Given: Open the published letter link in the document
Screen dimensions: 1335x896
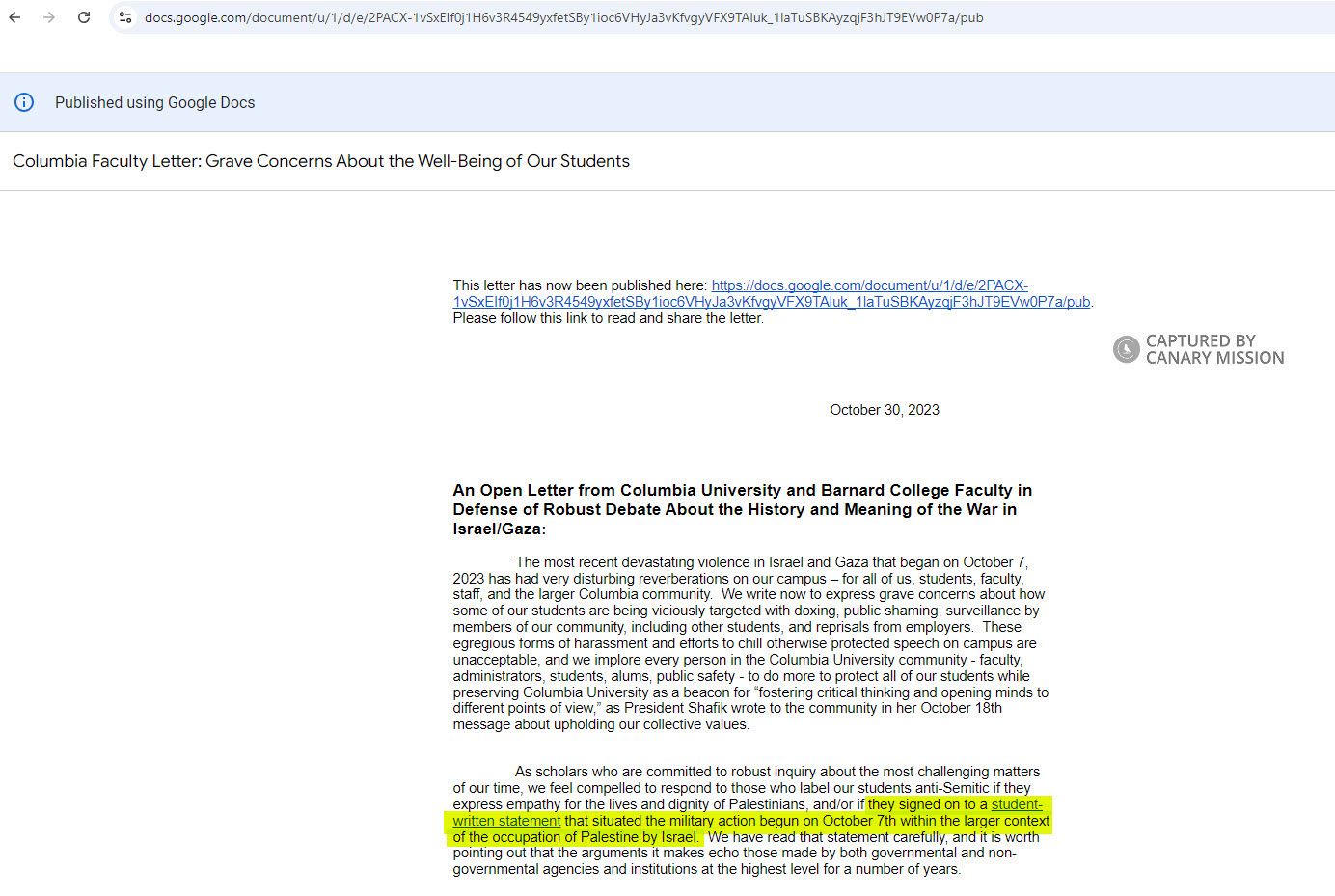Looking at the screenshot, I should pos(868,285).
